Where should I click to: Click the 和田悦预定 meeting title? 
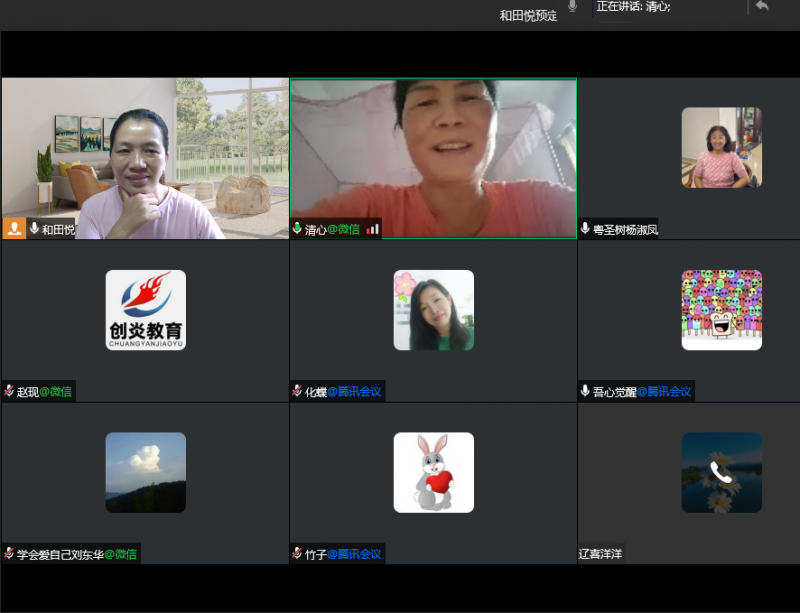click(528, 15)
